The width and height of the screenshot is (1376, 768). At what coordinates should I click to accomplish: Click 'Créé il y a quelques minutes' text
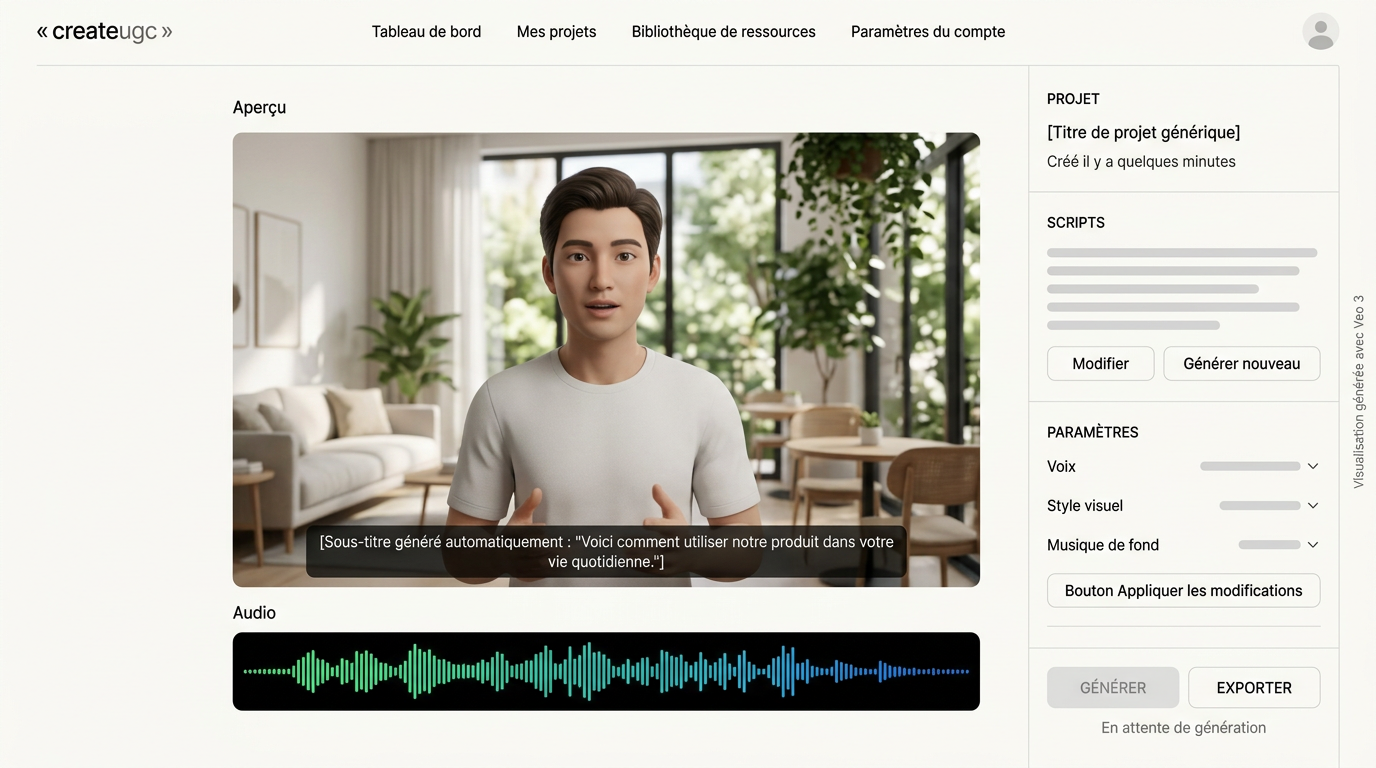[x=1141, y=161]
